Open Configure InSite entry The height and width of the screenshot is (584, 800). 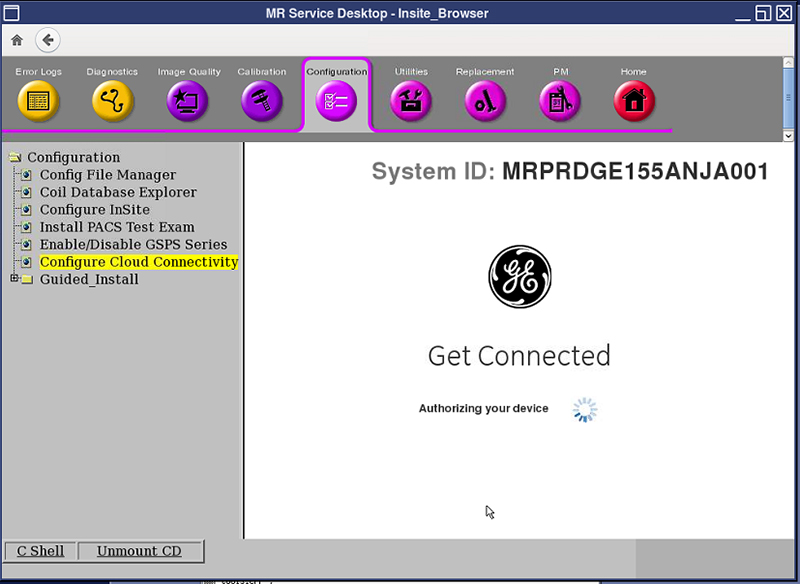pos(94,210)
